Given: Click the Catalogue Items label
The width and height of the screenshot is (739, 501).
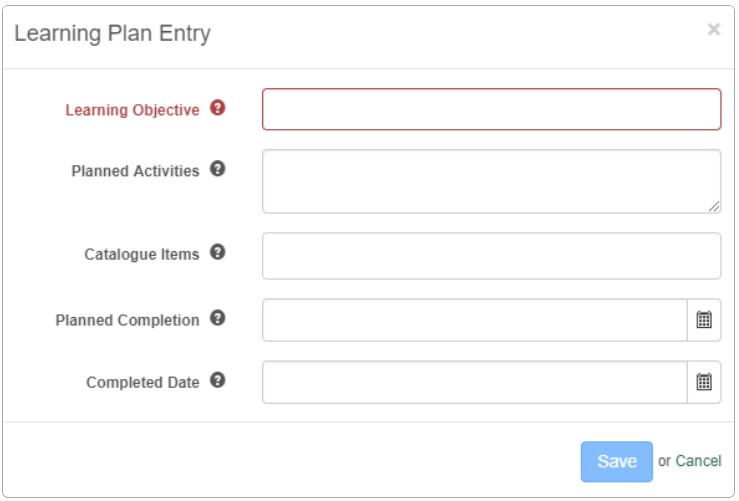Looking at the screenshot, I should [141, 254].
